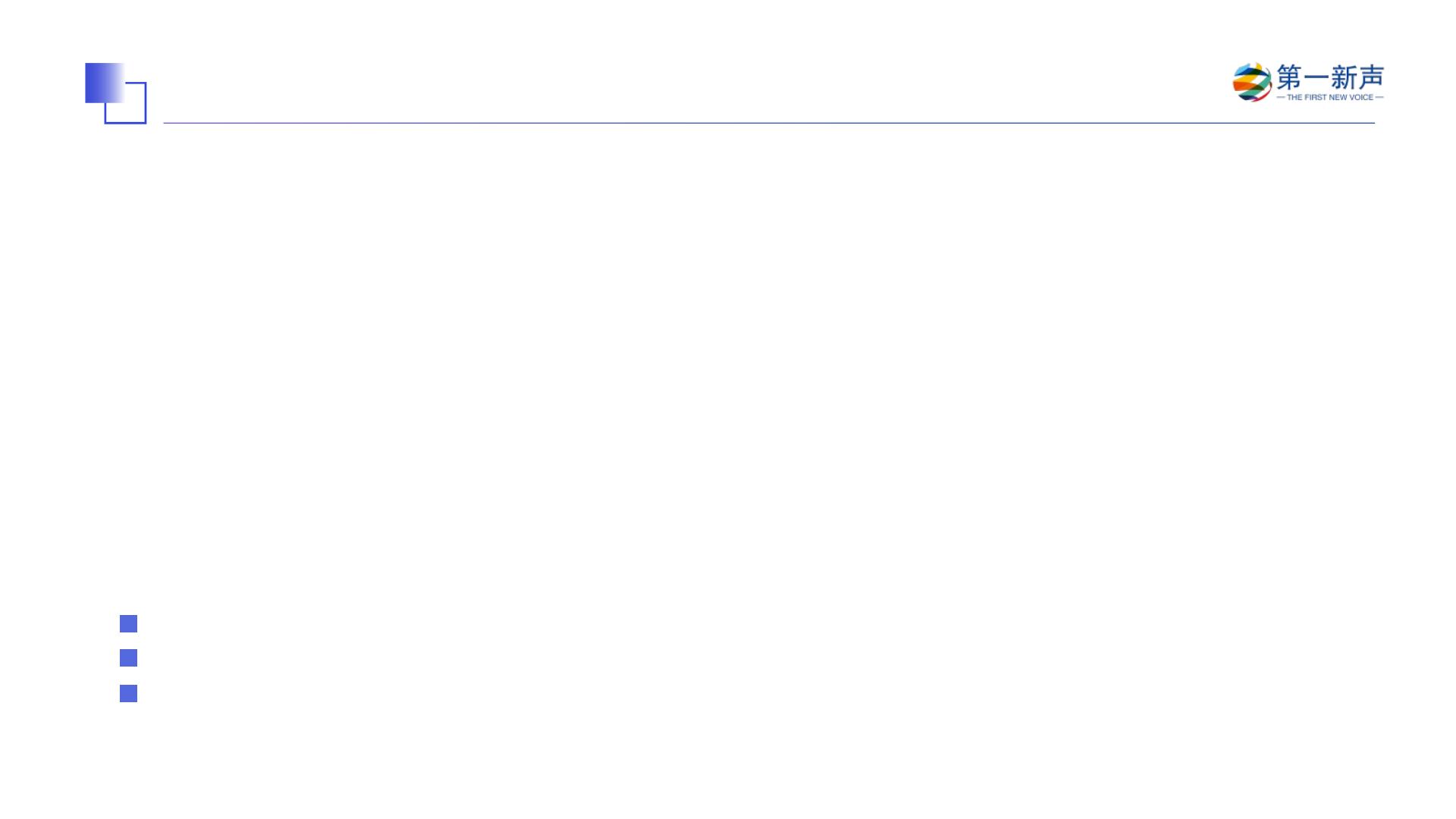Click the 第一新声 logo text

click(1331, 77)
